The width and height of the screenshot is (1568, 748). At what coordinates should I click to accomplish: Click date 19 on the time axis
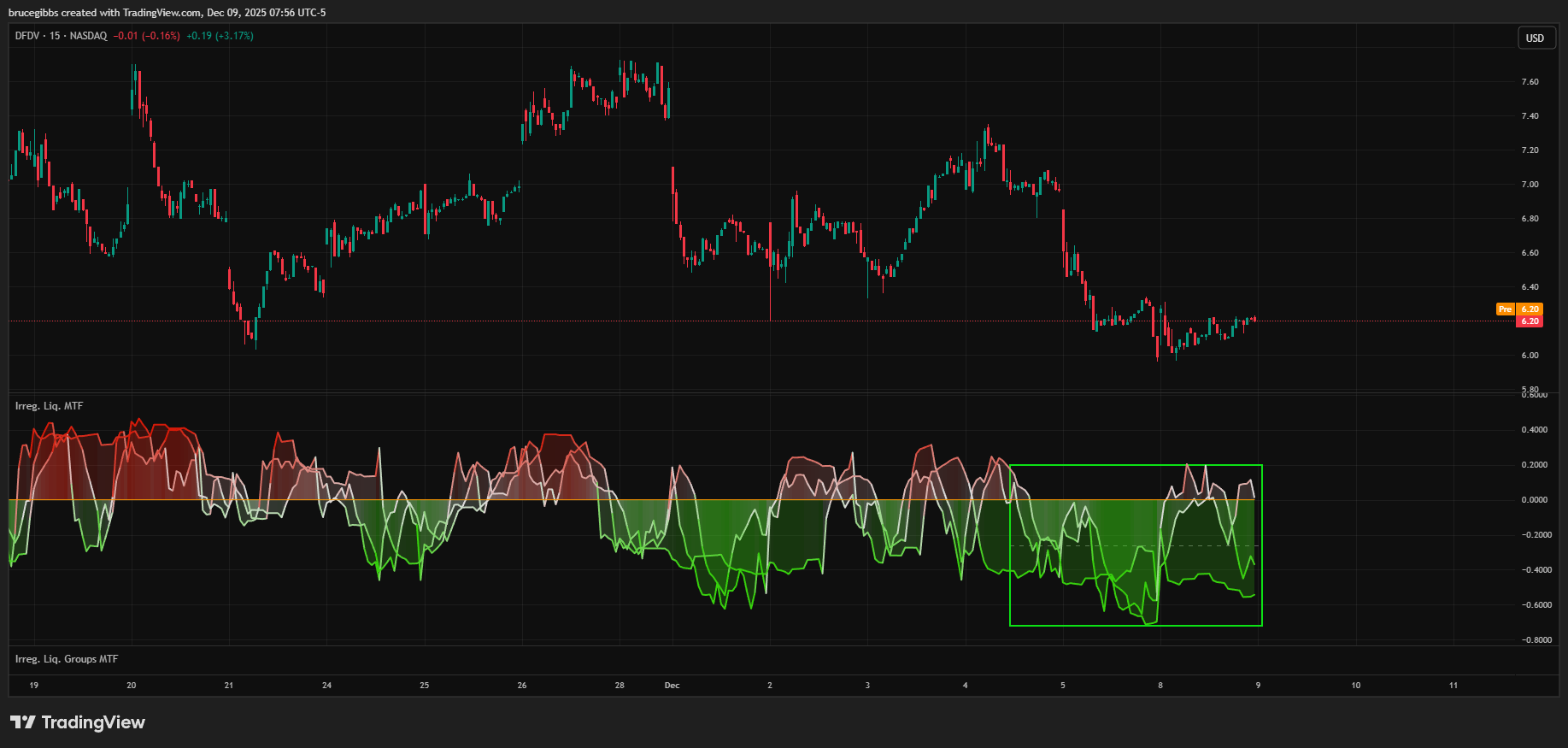pos(34,686)
